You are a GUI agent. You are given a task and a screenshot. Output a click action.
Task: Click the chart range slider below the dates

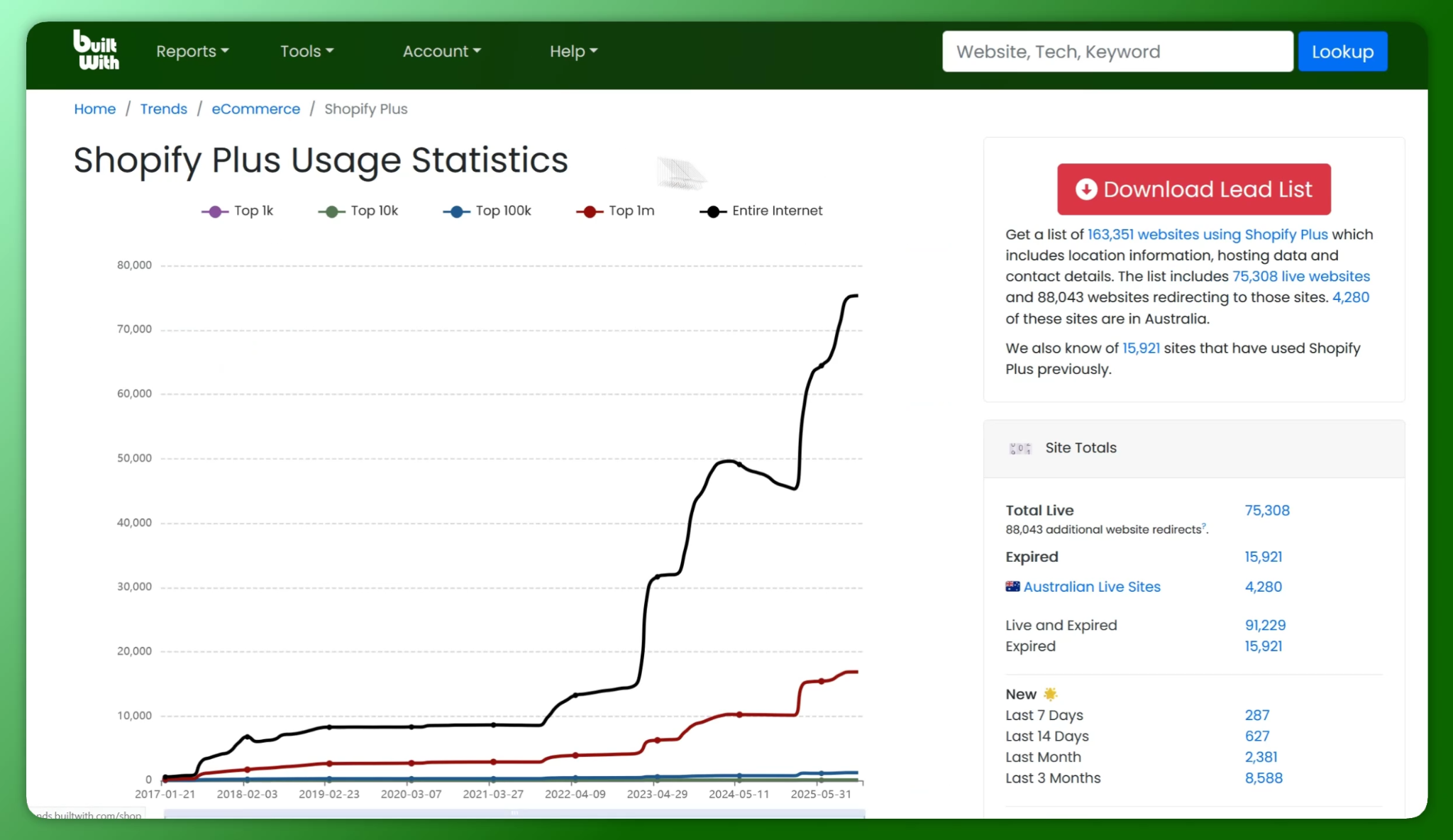514,814
